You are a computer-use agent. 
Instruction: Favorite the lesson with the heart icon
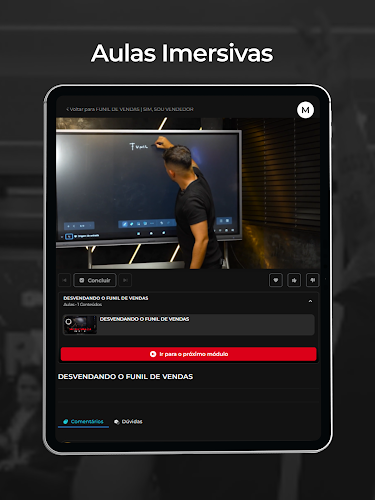coord(276,280)
